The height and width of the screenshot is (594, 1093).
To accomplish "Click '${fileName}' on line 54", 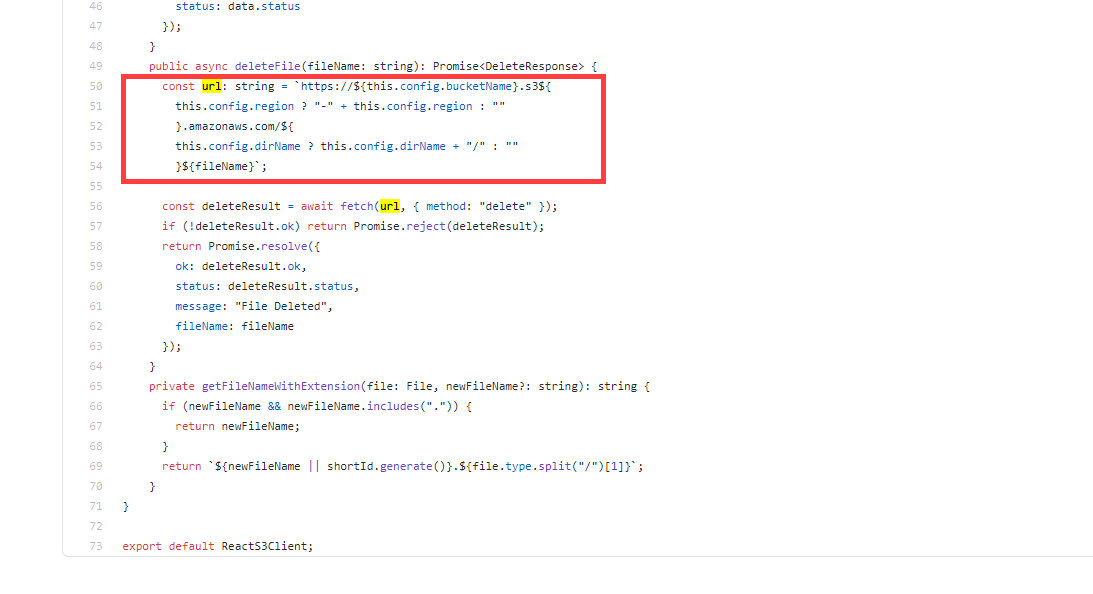I will point(218,167).
